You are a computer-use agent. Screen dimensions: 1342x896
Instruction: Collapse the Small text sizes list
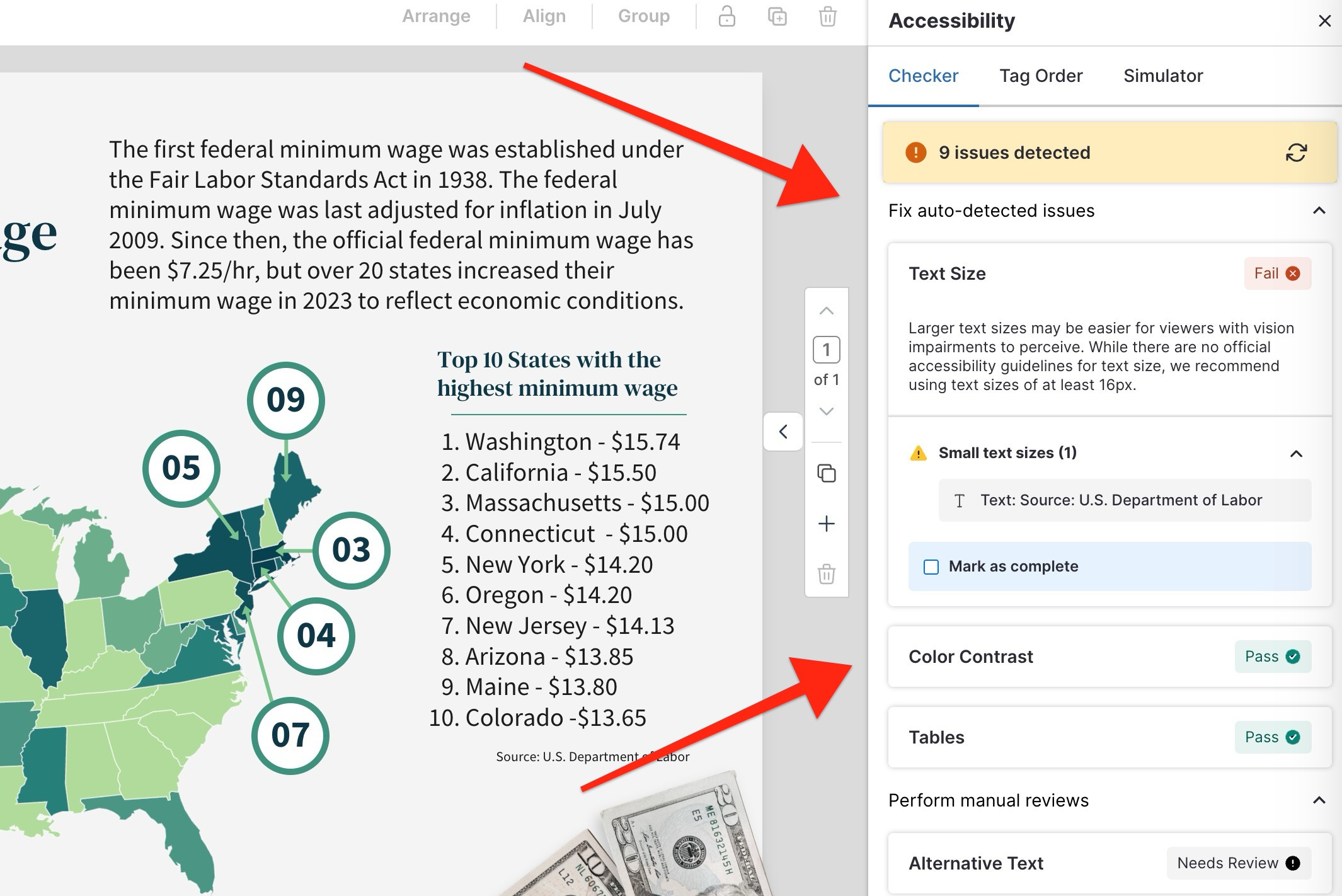(1296, 453)
